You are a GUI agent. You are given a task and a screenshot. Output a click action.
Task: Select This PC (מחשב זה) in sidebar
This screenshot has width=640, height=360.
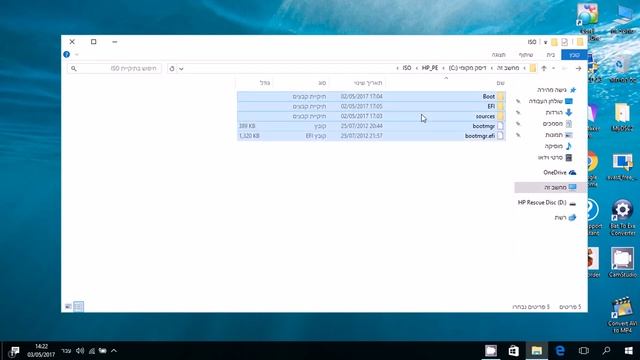pyautogui.click(x=550, y=187)
